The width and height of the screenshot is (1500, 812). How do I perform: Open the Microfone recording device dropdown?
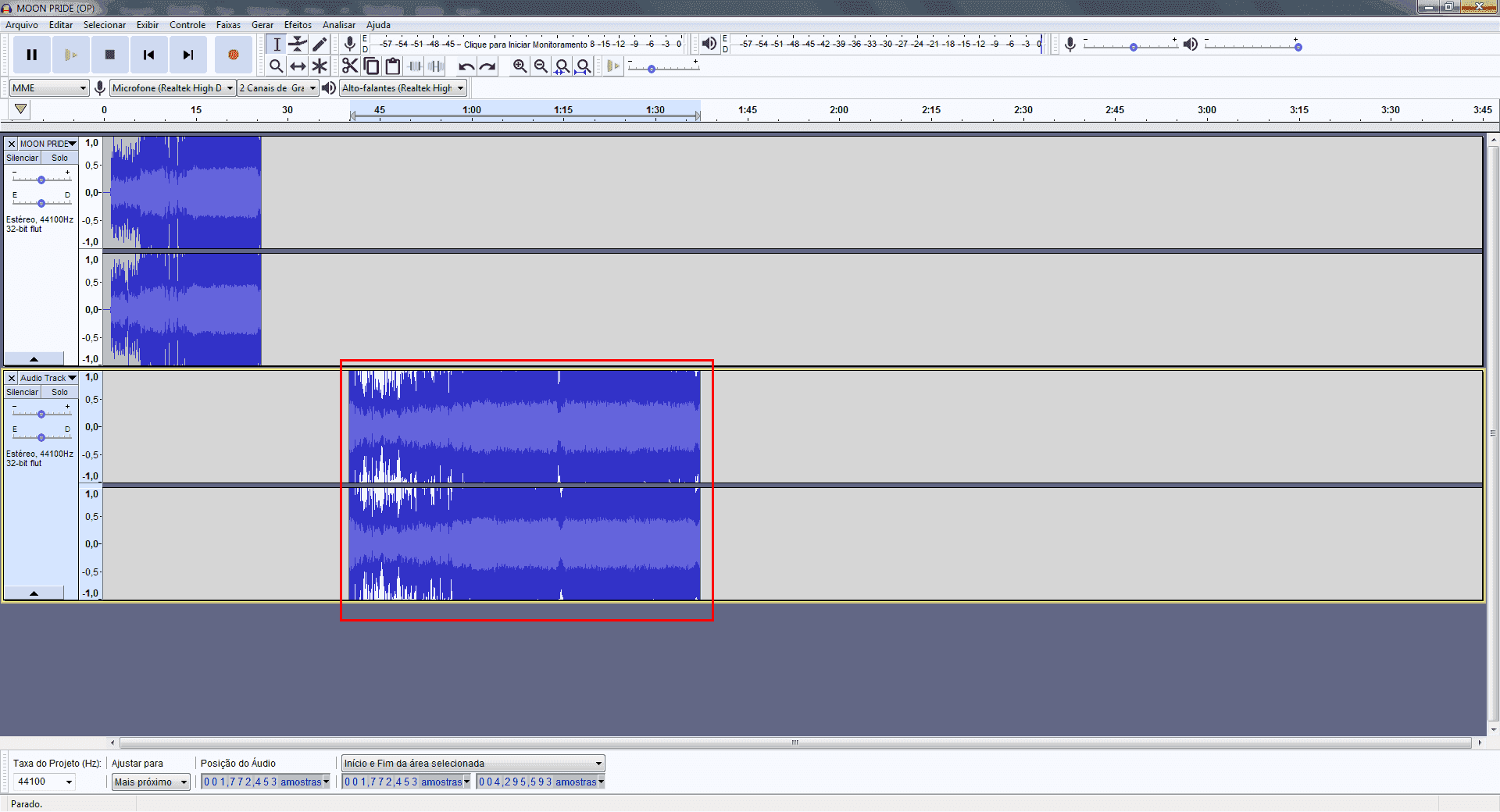[x=173, y=88]
